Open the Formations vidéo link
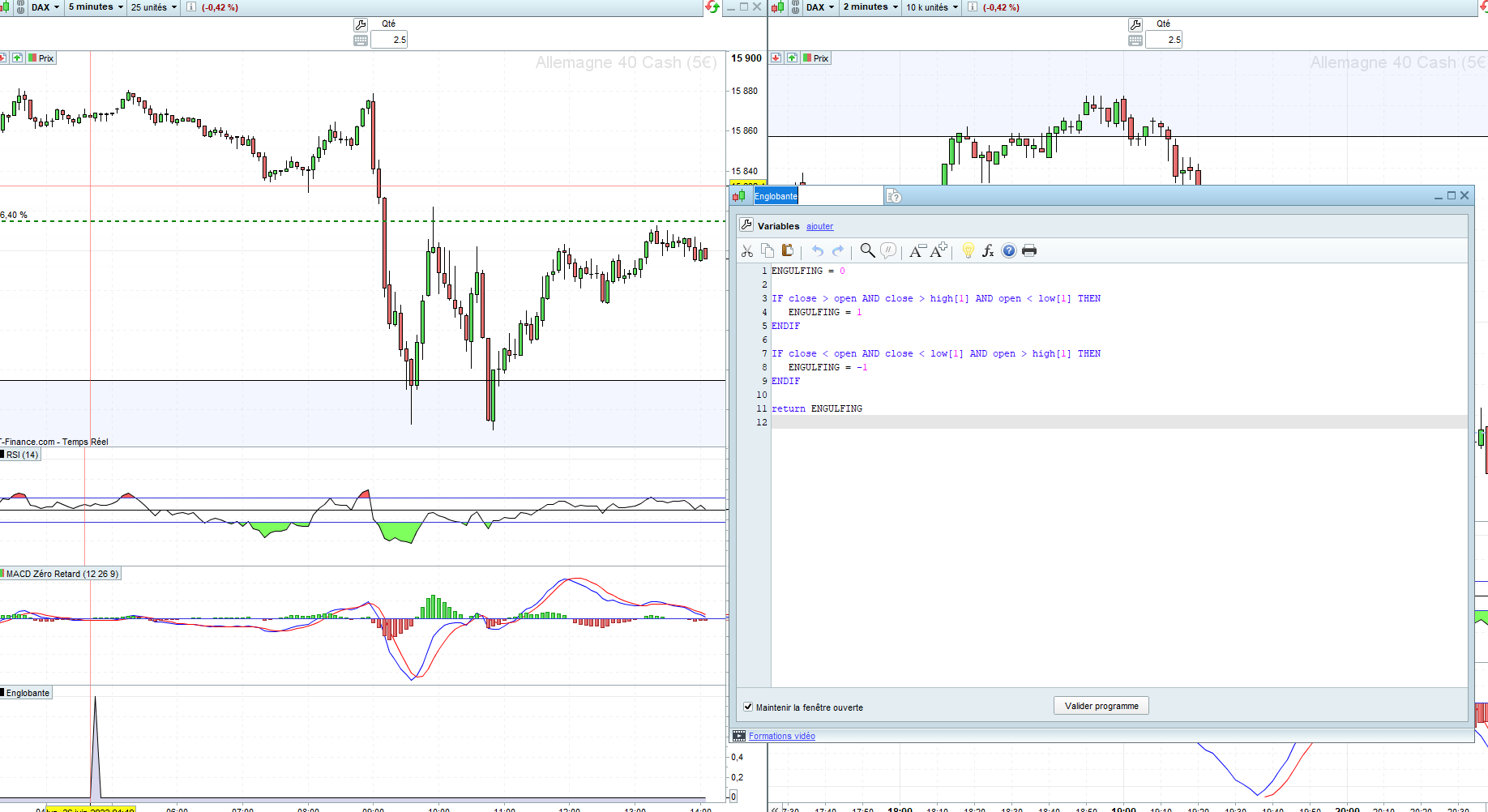The height and width of the screenshot is (812, 1488). pyautogui.click(x=782, y=736)
